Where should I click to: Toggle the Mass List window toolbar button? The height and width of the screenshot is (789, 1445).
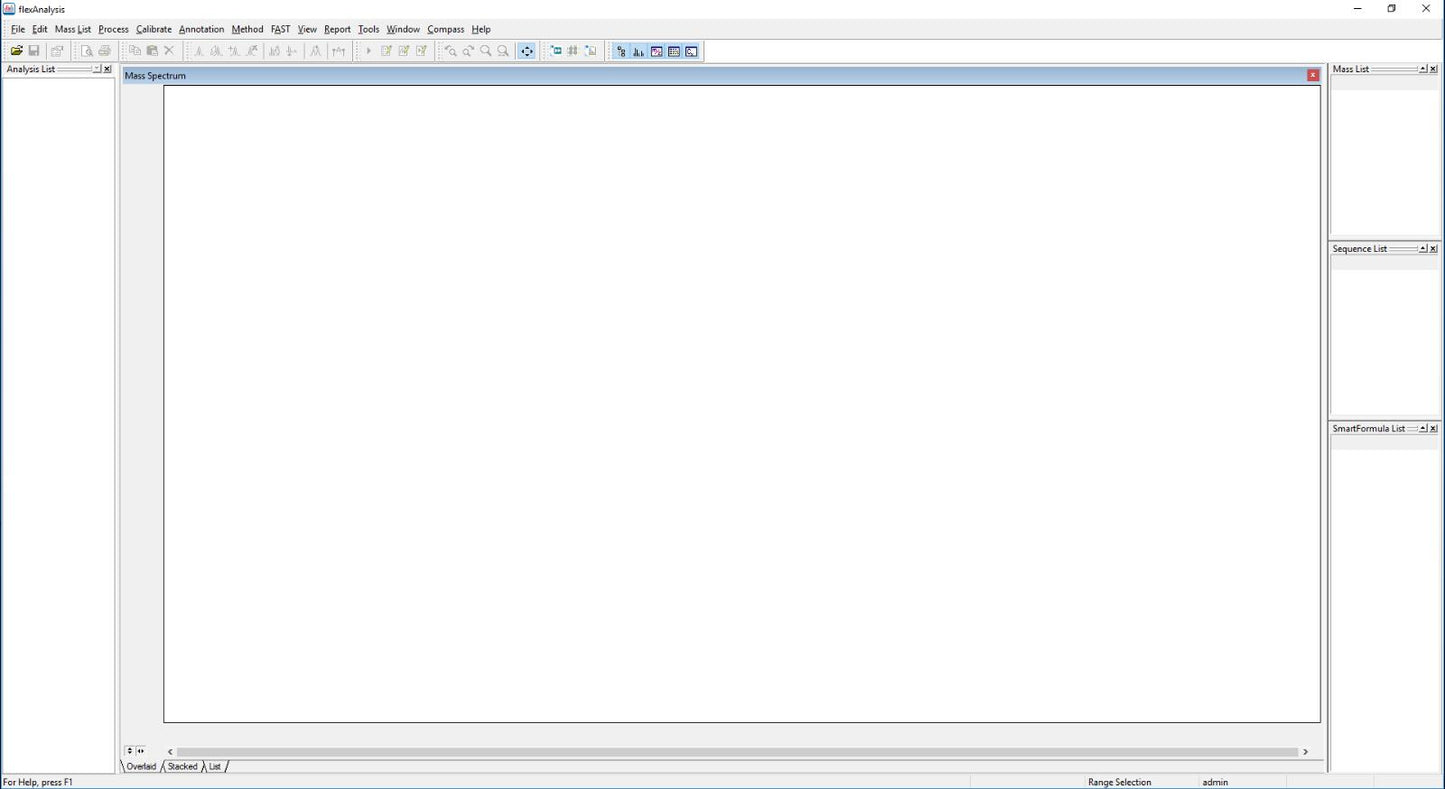tap(638, 51)
